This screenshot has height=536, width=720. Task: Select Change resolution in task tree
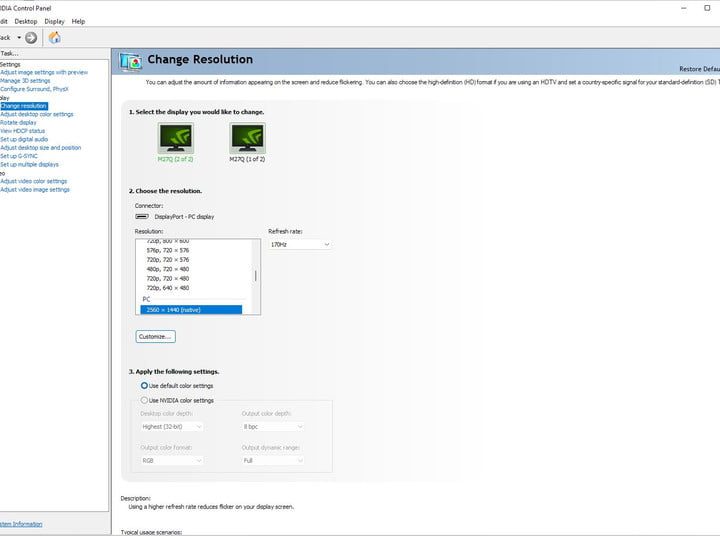(x=24, y=106)
